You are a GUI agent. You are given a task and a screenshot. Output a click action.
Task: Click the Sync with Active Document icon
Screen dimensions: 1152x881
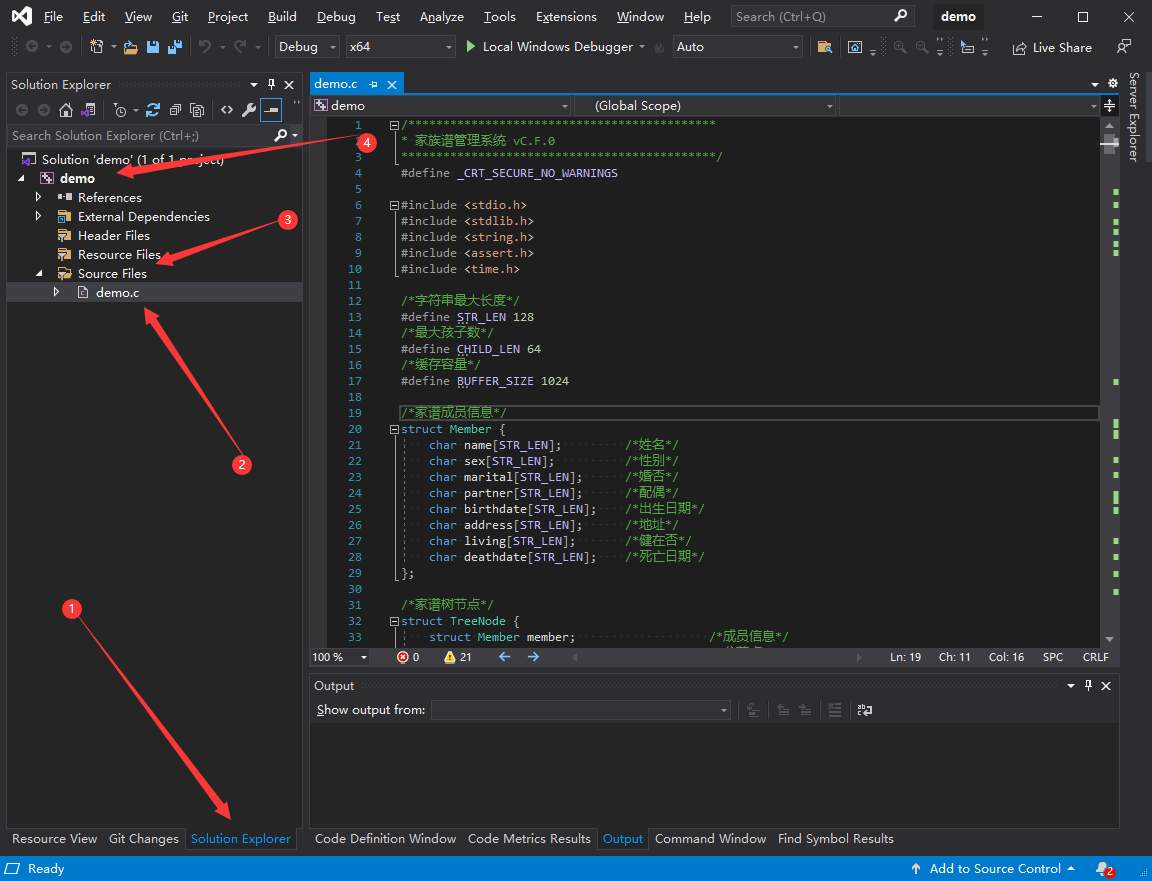tap(152, 110)
